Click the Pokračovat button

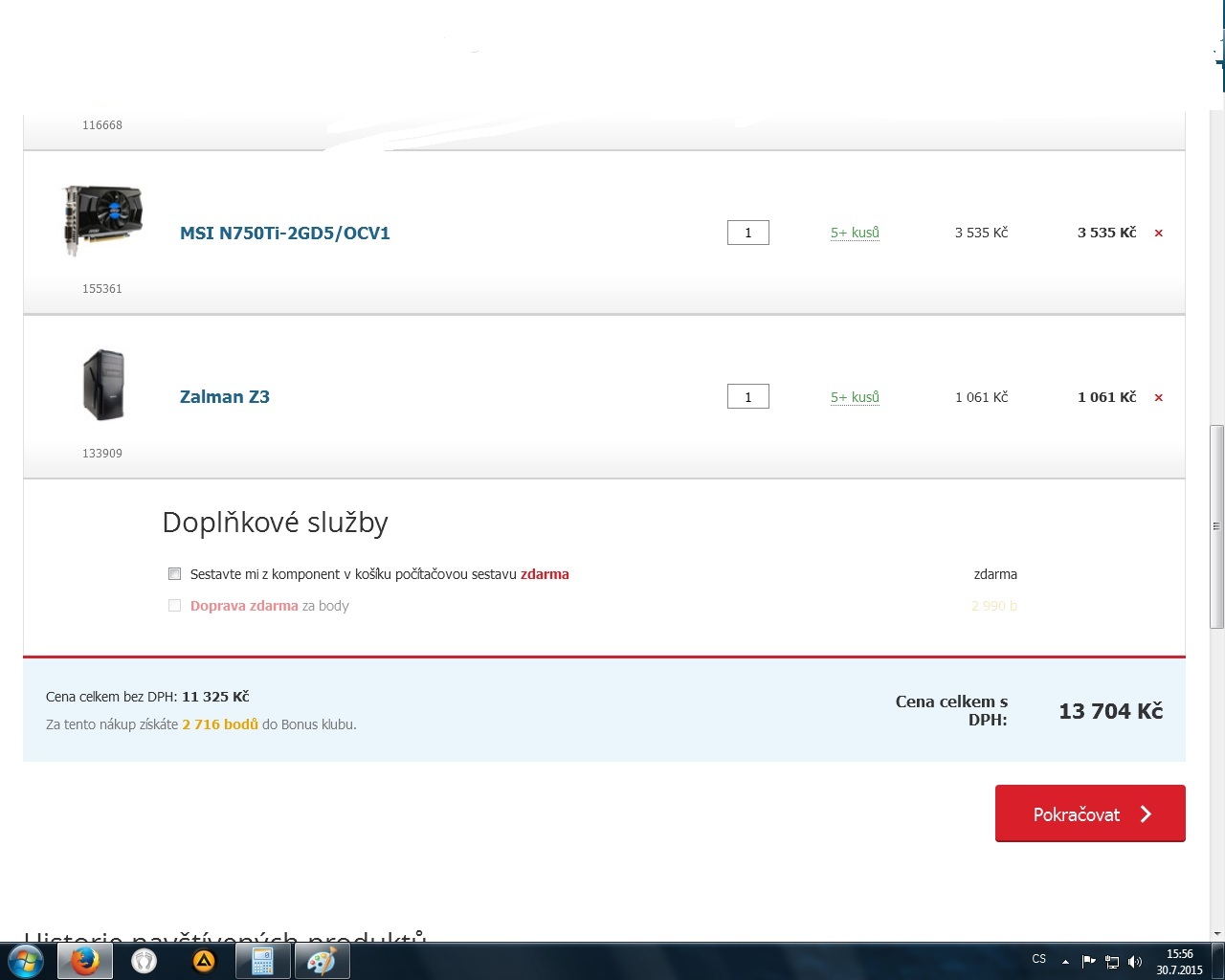pyautogui.click(x=1090, y=813)
